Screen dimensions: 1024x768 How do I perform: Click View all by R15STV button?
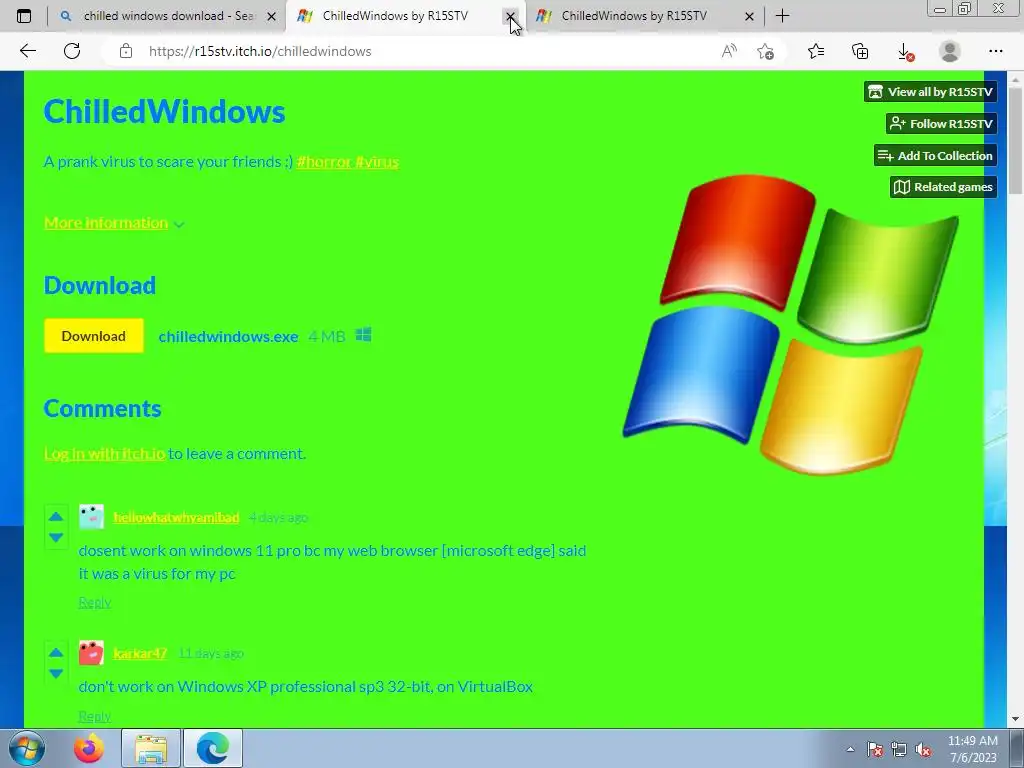click(931, 91)
